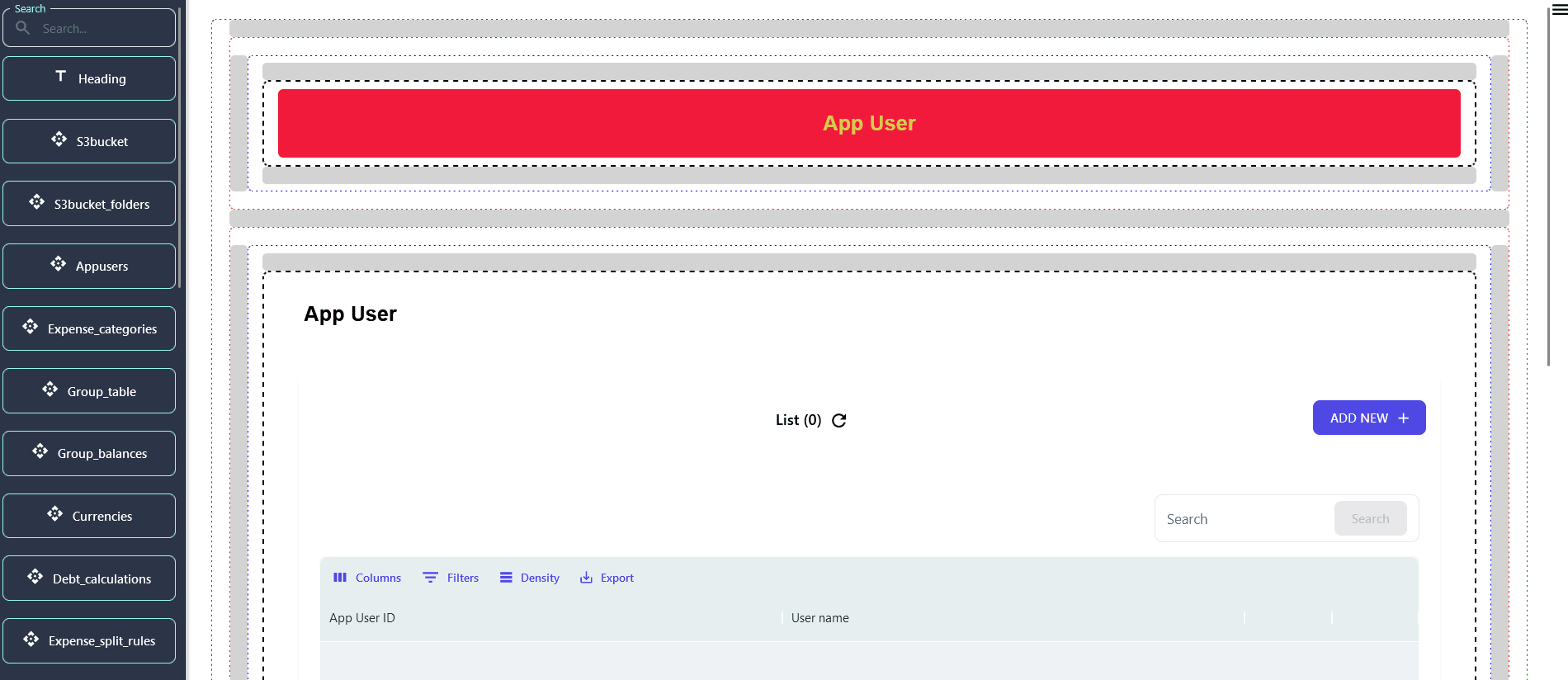Click the S3bucket component icon
This screenshot has height=680, width=1568.
click(59, 139)
